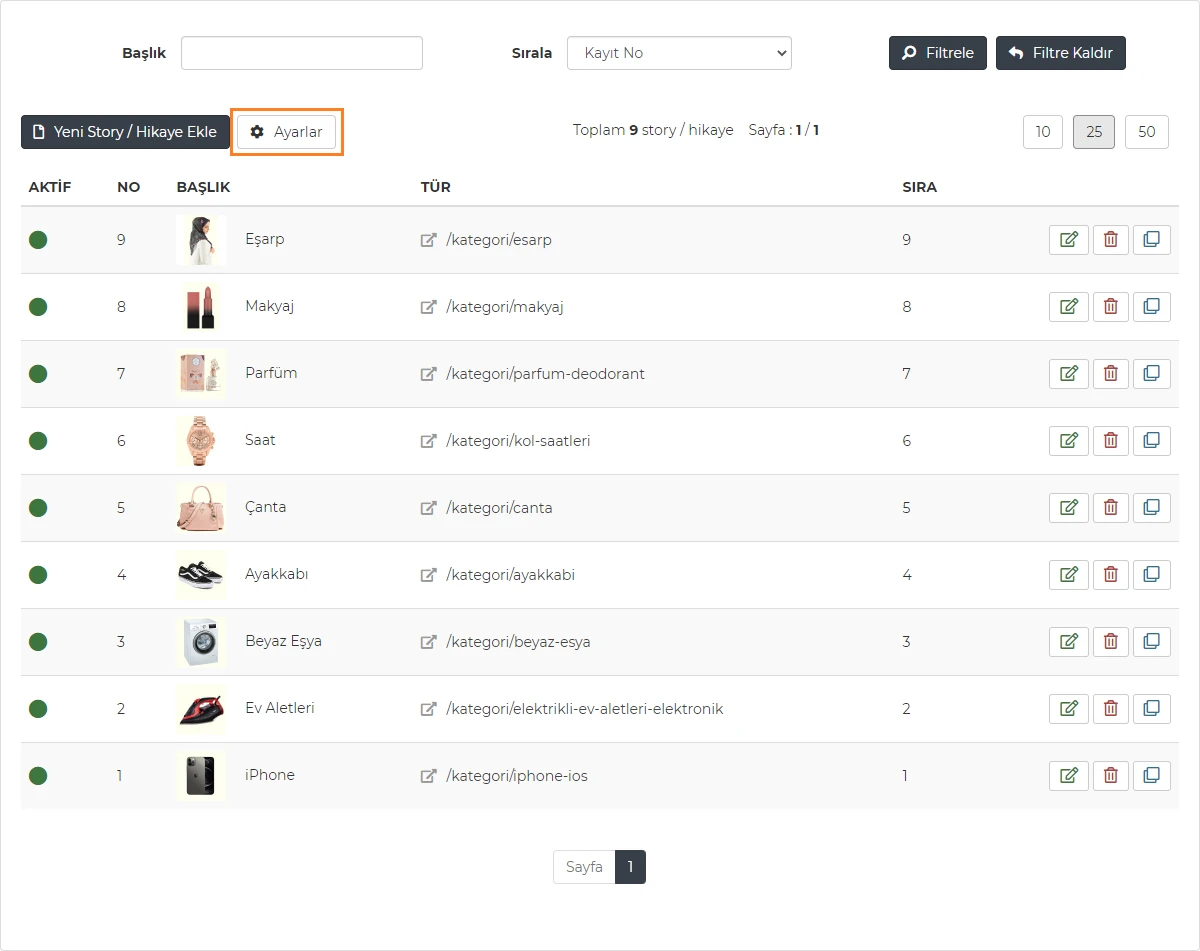Switch active status of iPhone story
The height and width of the screenshot is (951, 1200).
[x=38, y=776]
